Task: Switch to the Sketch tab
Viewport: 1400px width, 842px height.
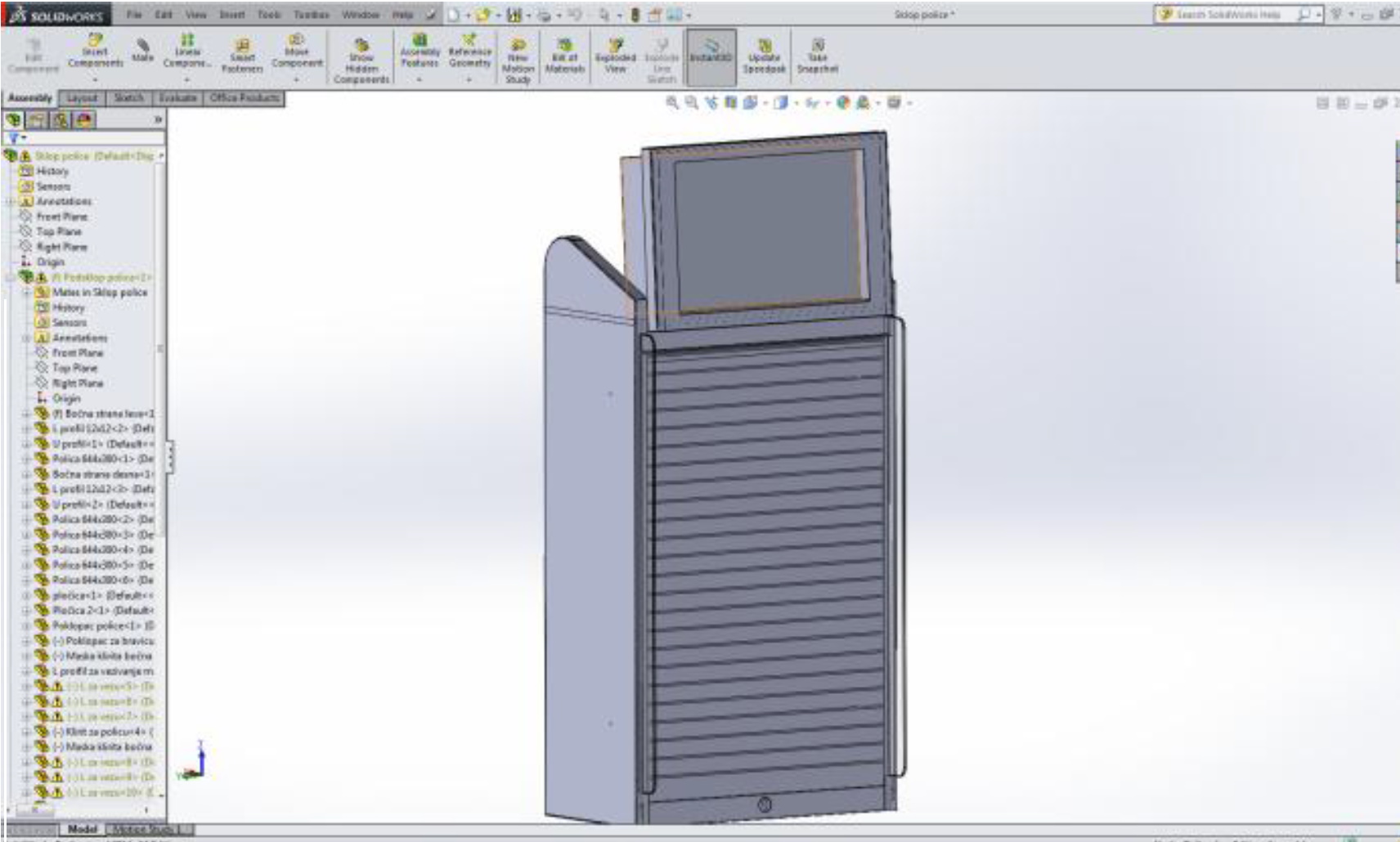Action: coord(129,98)
